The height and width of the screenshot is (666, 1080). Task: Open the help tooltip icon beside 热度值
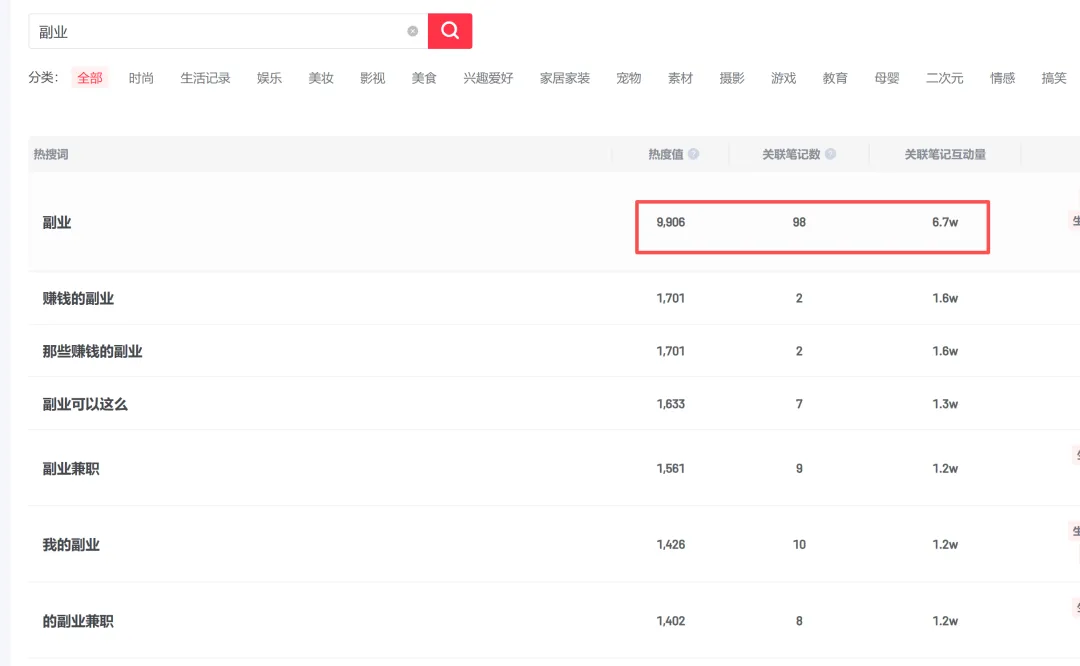pos(694,154)
